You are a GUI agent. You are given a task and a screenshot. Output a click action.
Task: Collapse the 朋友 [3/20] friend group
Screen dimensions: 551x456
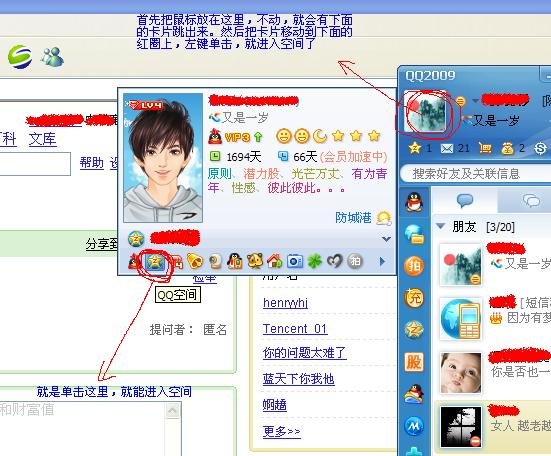pyautogui.click(x=441, y=226)
